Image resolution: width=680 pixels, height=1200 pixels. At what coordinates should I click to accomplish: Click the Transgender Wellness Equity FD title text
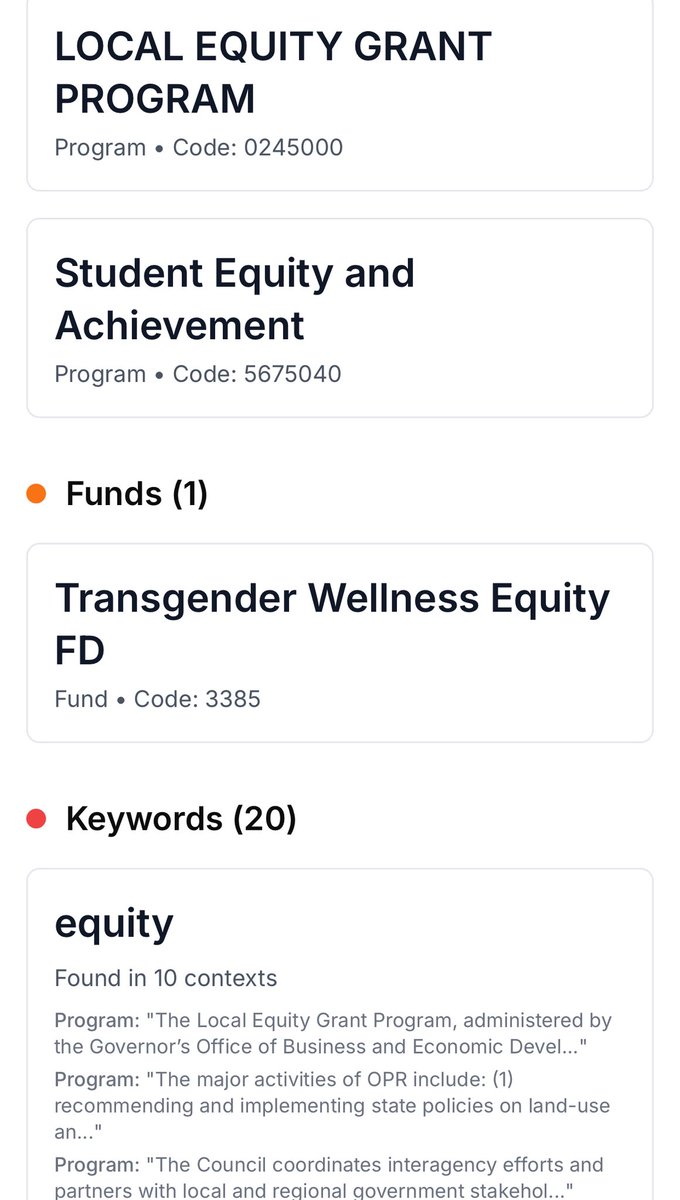click(x=332, y=624)
